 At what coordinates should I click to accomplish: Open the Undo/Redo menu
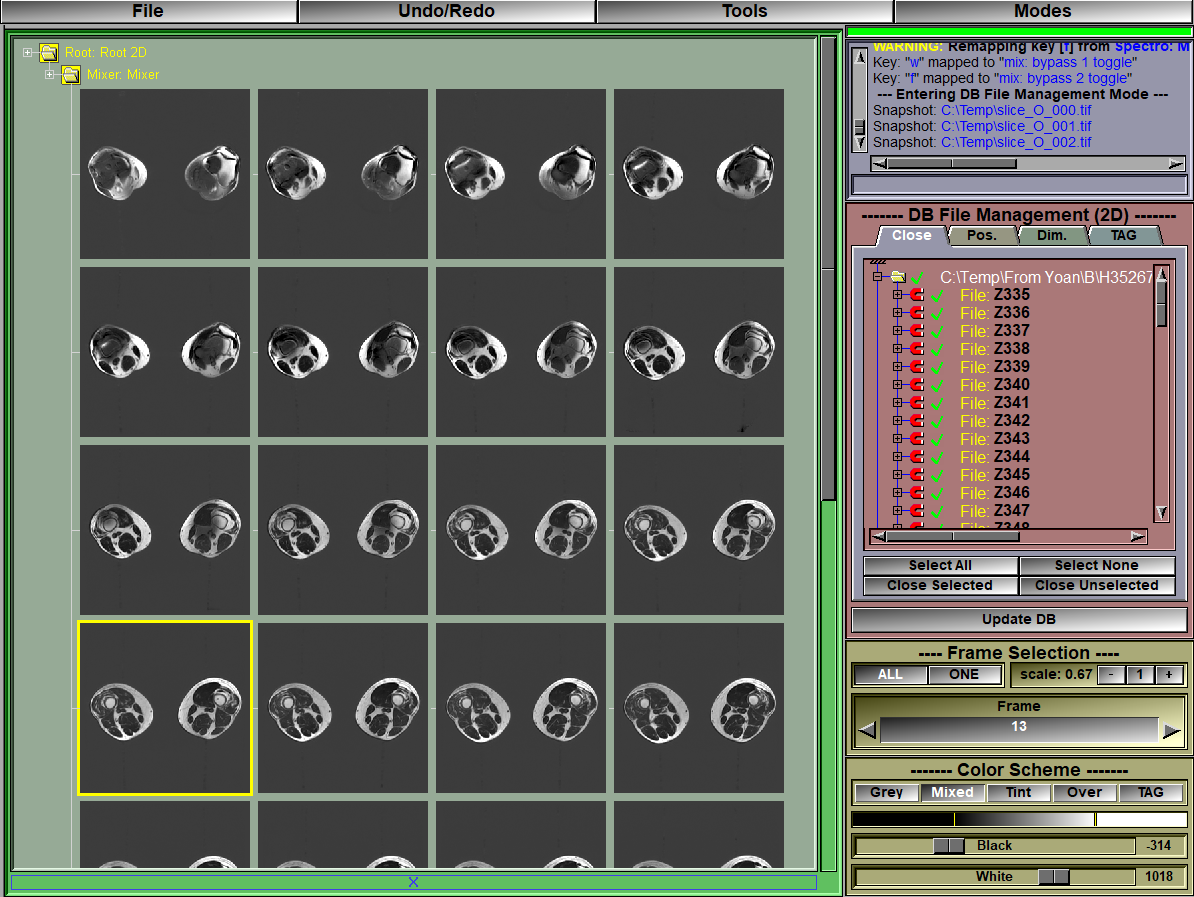(446, 11)
